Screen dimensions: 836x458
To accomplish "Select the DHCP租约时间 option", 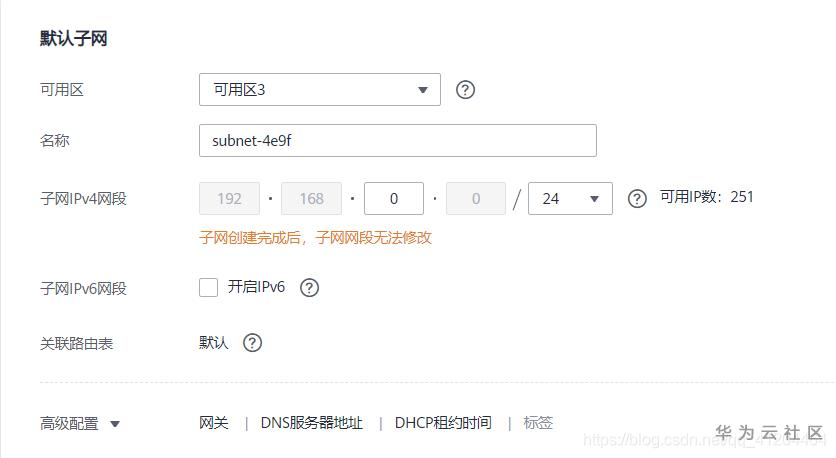I will 443,423.
